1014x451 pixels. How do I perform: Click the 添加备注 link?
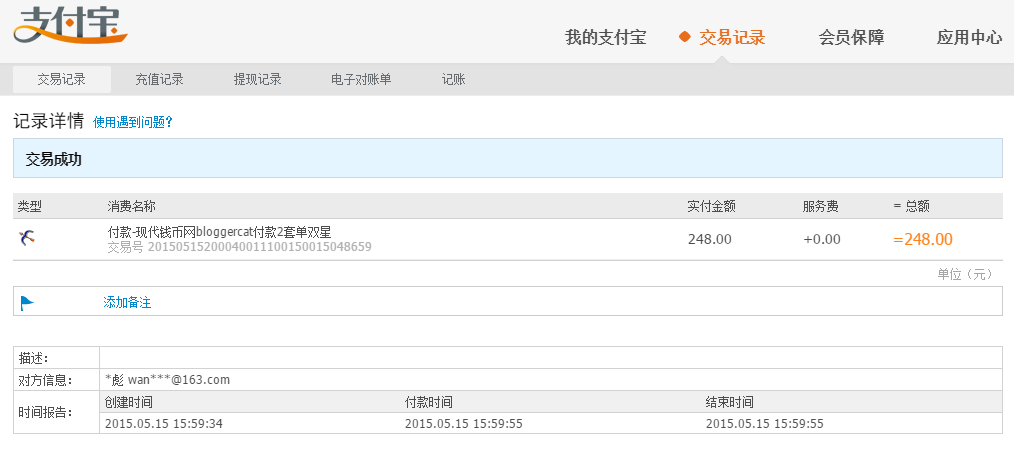click(127, 302)
